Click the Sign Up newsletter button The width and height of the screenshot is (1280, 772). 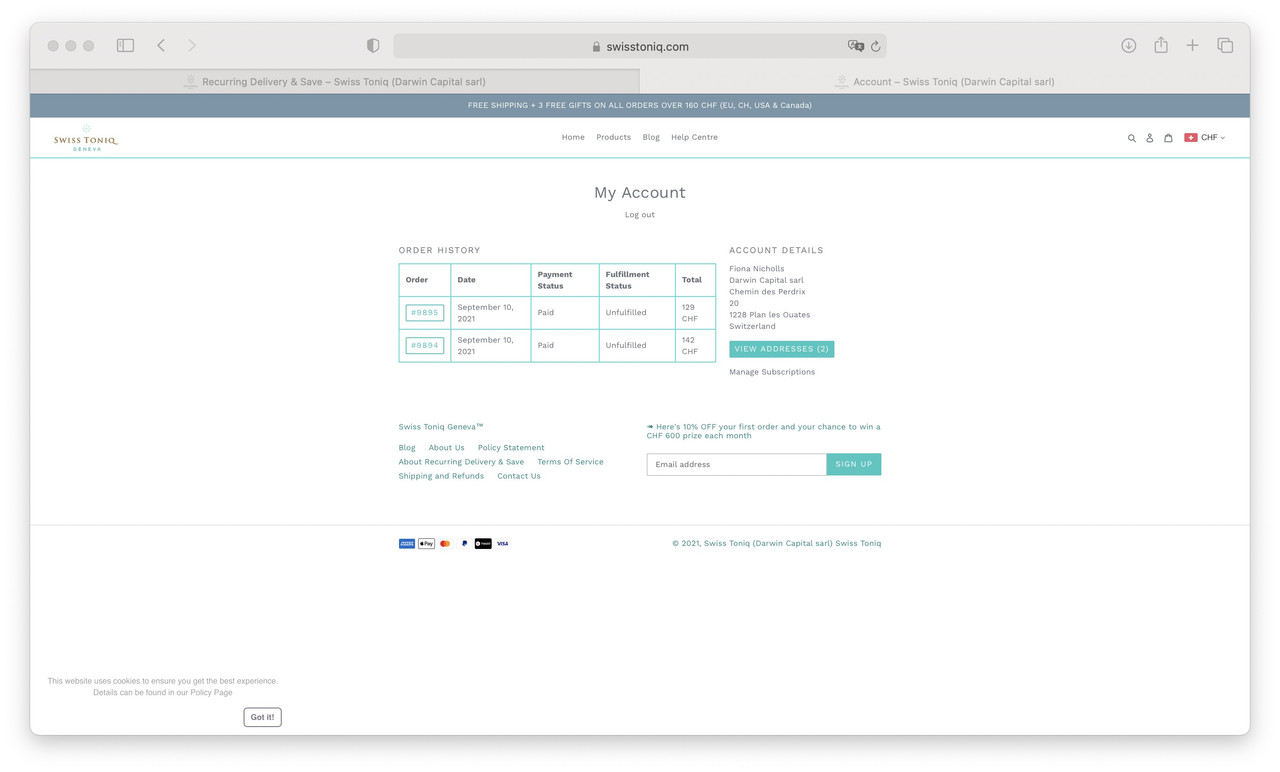point(854,464)
